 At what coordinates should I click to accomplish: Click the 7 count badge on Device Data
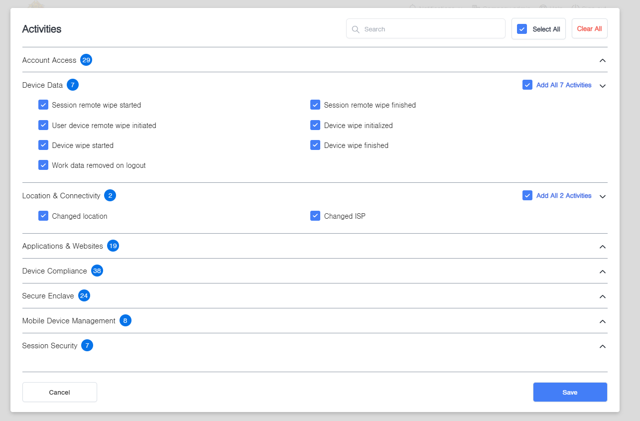73,85
